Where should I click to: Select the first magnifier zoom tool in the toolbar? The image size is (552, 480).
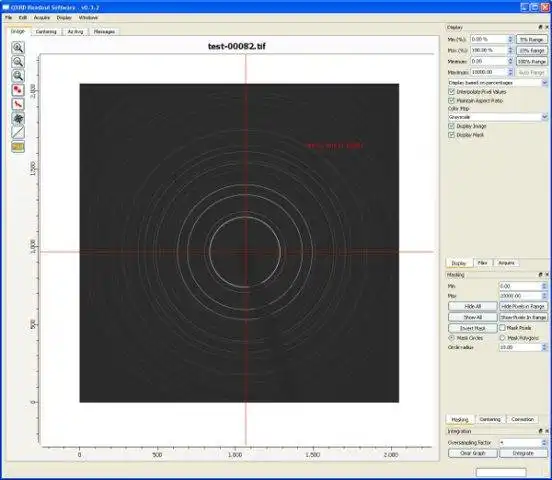(x=18, y=47)
